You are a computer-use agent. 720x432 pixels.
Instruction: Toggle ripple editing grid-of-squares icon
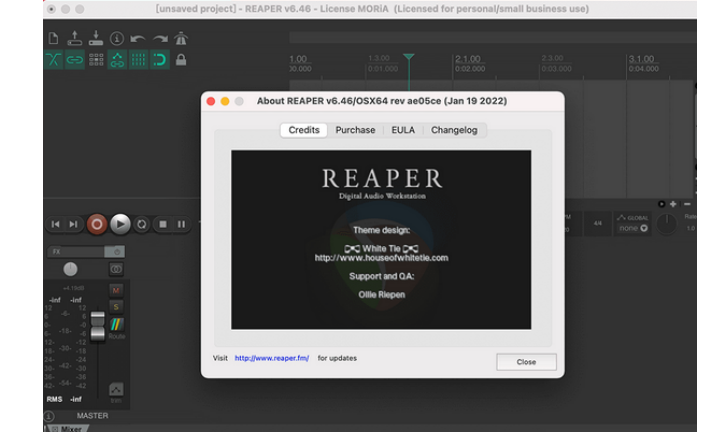[x=96, y=60]
